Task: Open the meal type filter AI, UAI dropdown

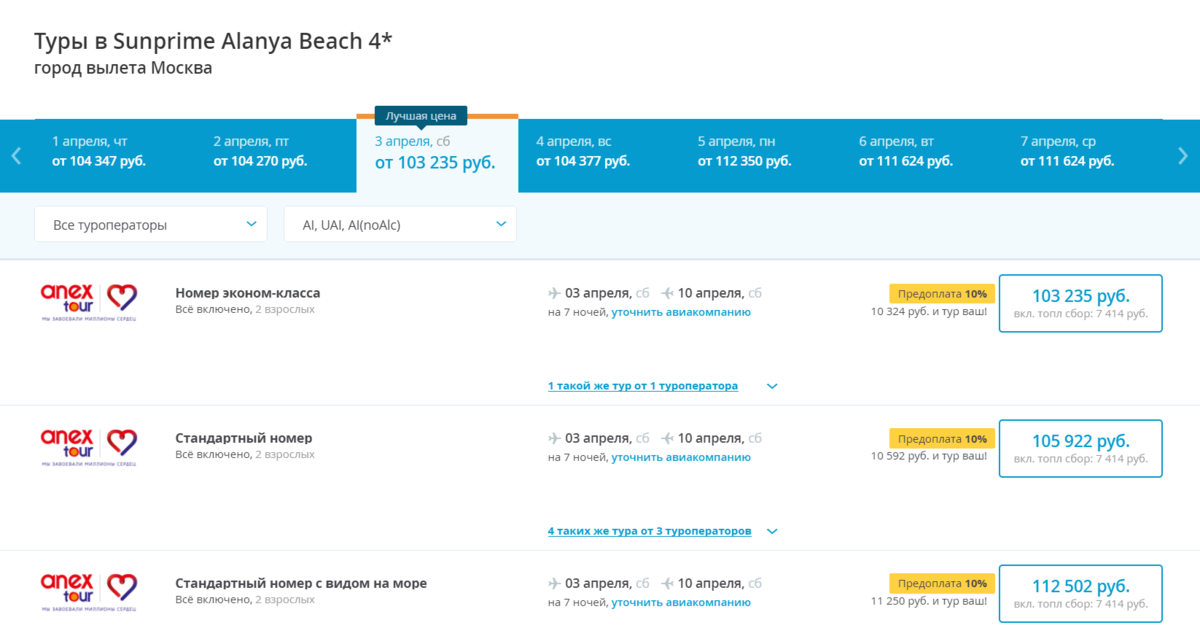Action: pyautogui.click(x=400, y=223)
